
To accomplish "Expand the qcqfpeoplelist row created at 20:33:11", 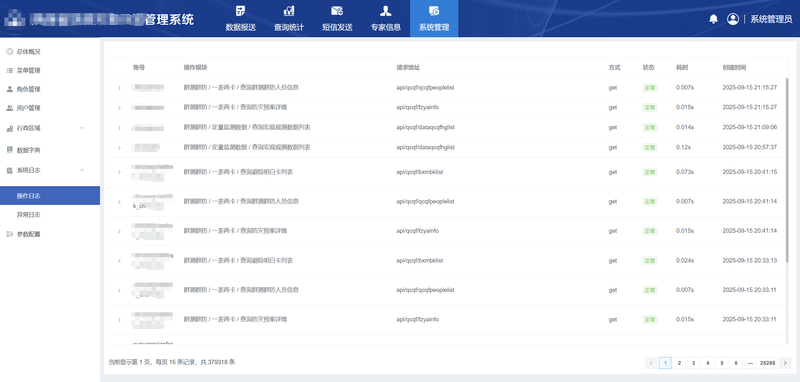I will tap(119, 290).
